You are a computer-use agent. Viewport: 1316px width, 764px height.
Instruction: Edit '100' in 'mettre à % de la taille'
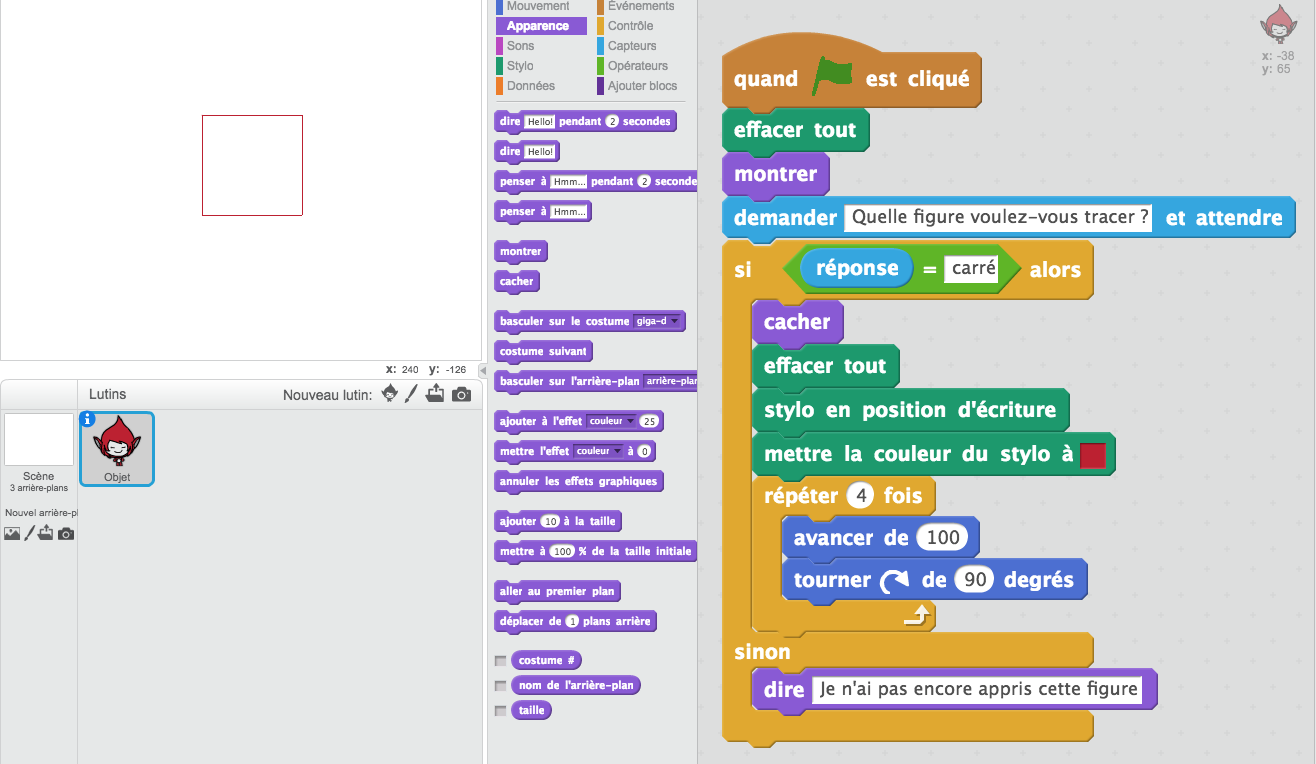[563, 551]
